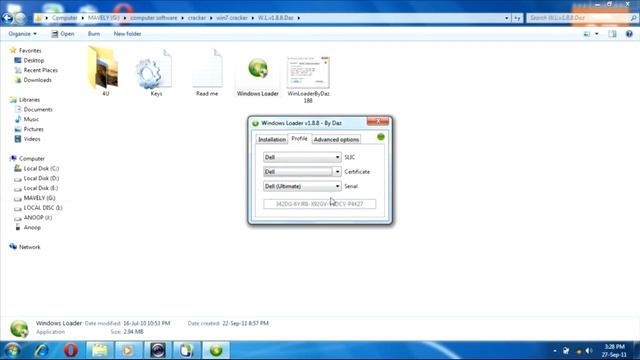Screen dimensions: 640x360
Task: Select the Windows Loader application icon
Action: 258,69
